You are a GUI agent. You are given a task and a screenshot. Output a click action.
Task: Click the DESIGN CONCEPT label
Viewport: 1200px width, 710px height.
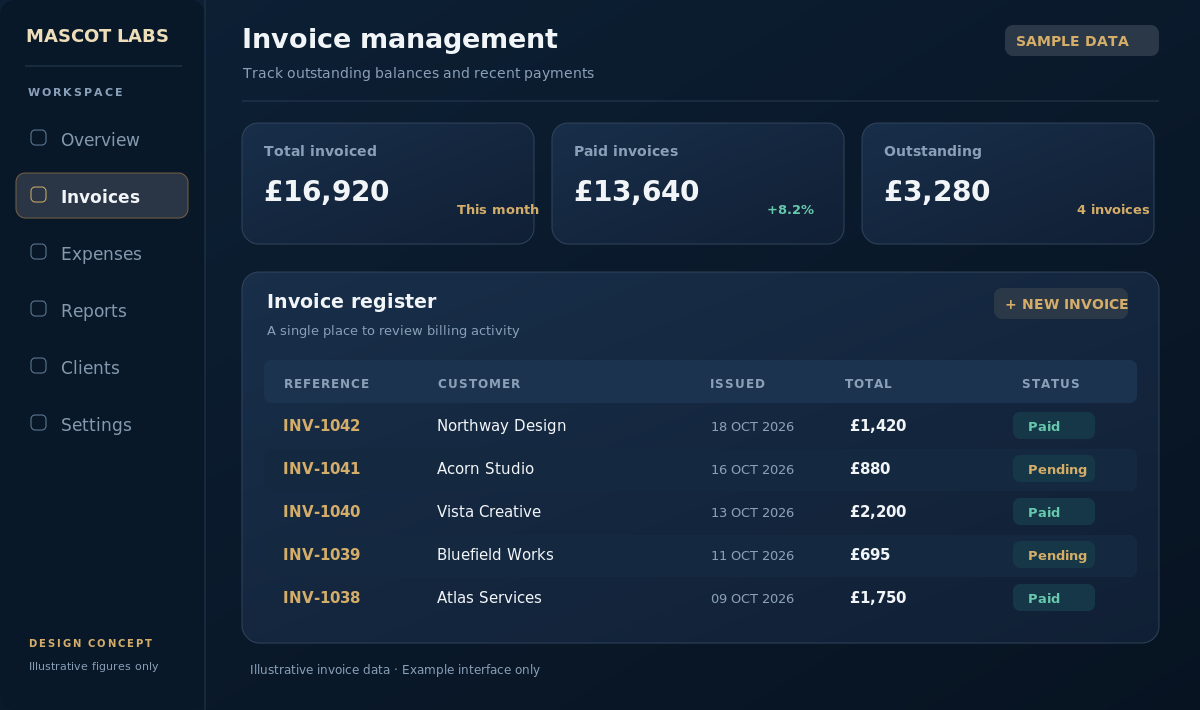coord(91,644)
